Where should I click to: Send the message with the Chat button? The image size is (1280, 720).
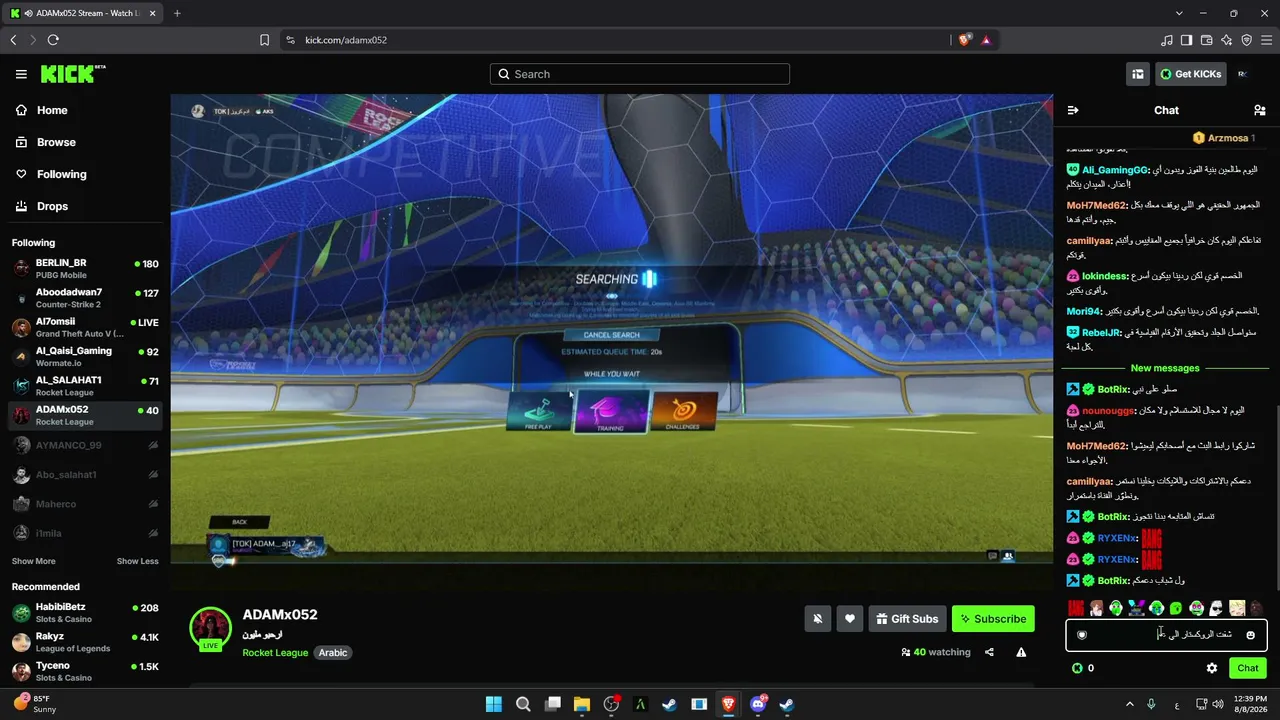tap(1248, 668)
